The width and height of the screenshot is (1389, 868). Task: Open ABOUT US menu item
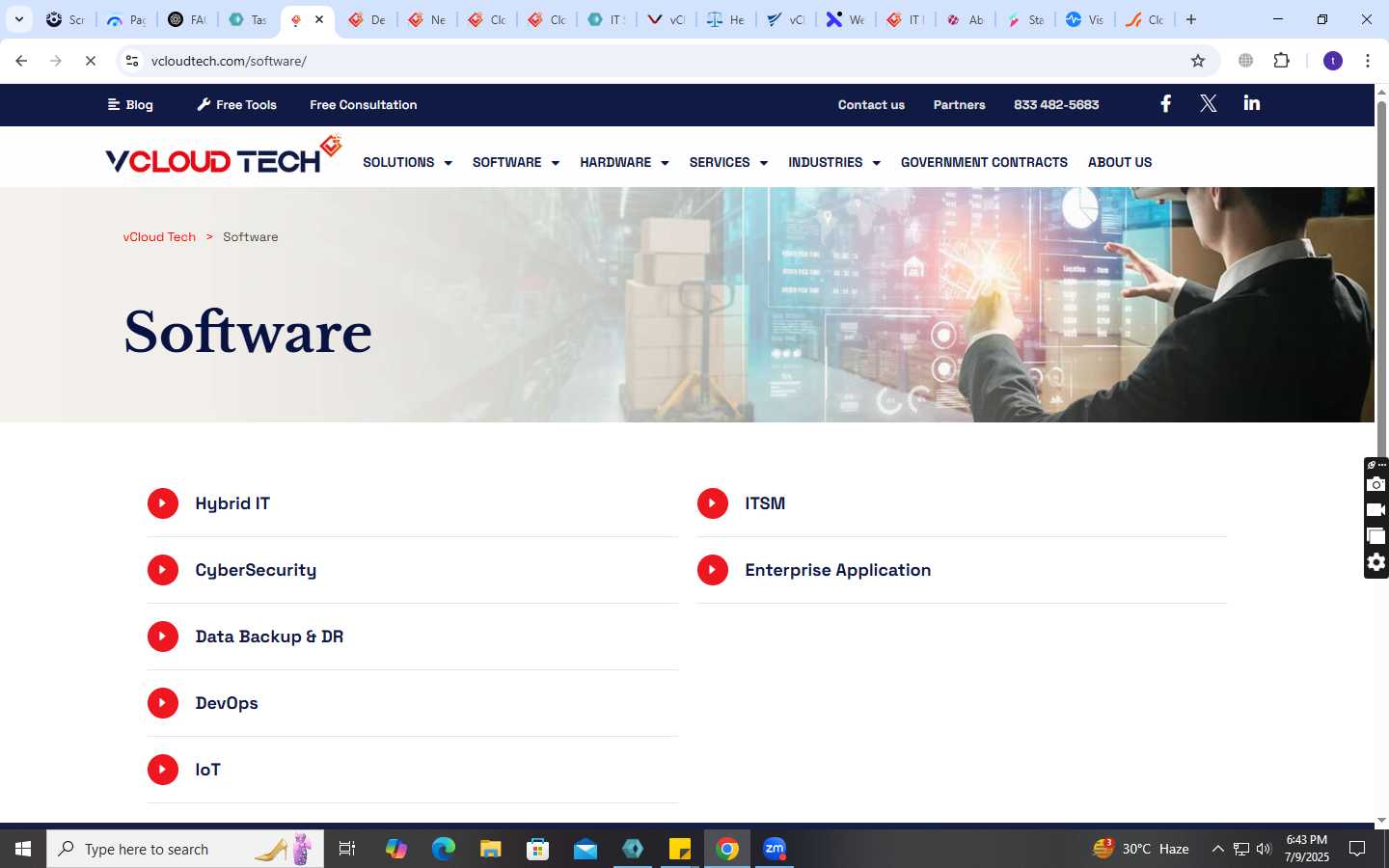coord(1120,162)
